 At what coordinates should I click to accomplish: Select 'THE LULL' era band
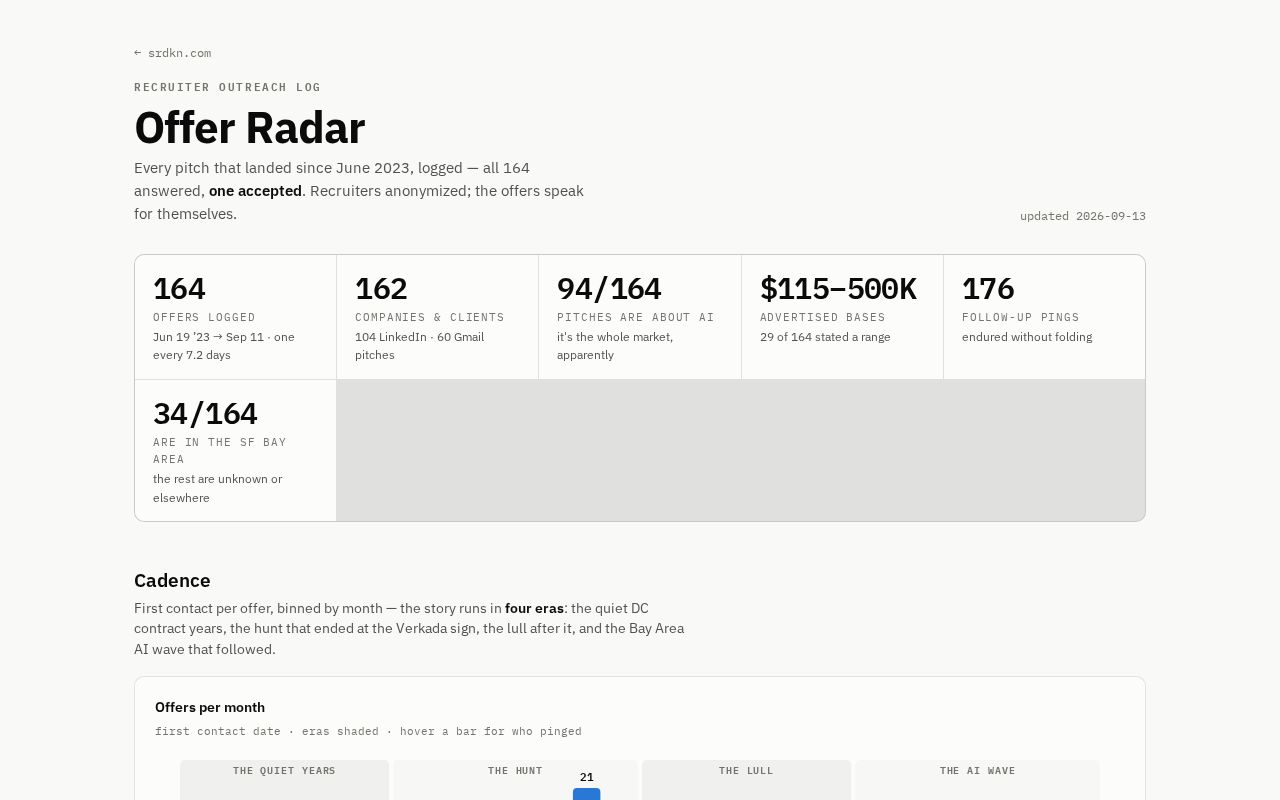point(746,780)
